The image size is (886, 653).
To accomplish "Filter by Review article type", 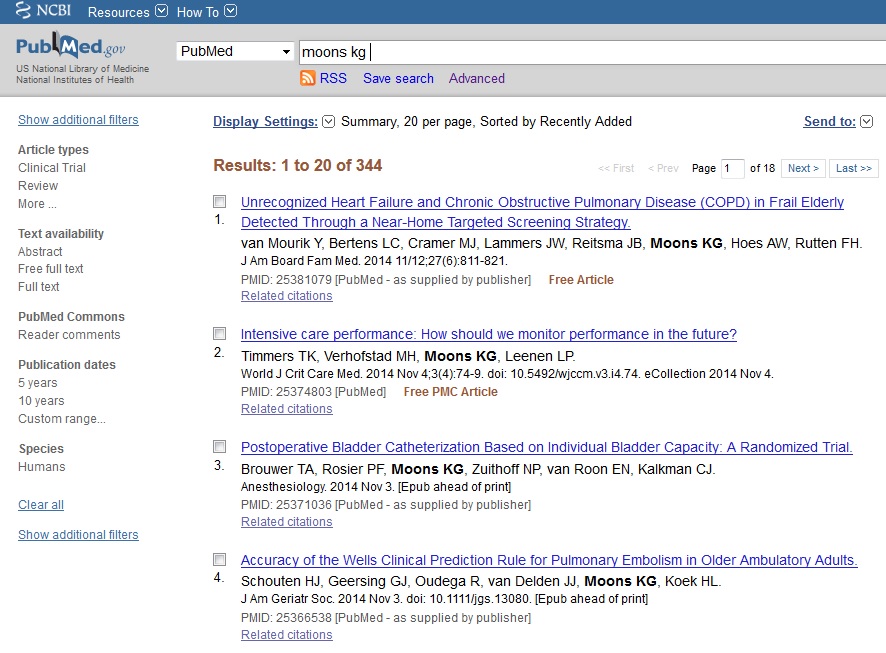I will [38, 186].
